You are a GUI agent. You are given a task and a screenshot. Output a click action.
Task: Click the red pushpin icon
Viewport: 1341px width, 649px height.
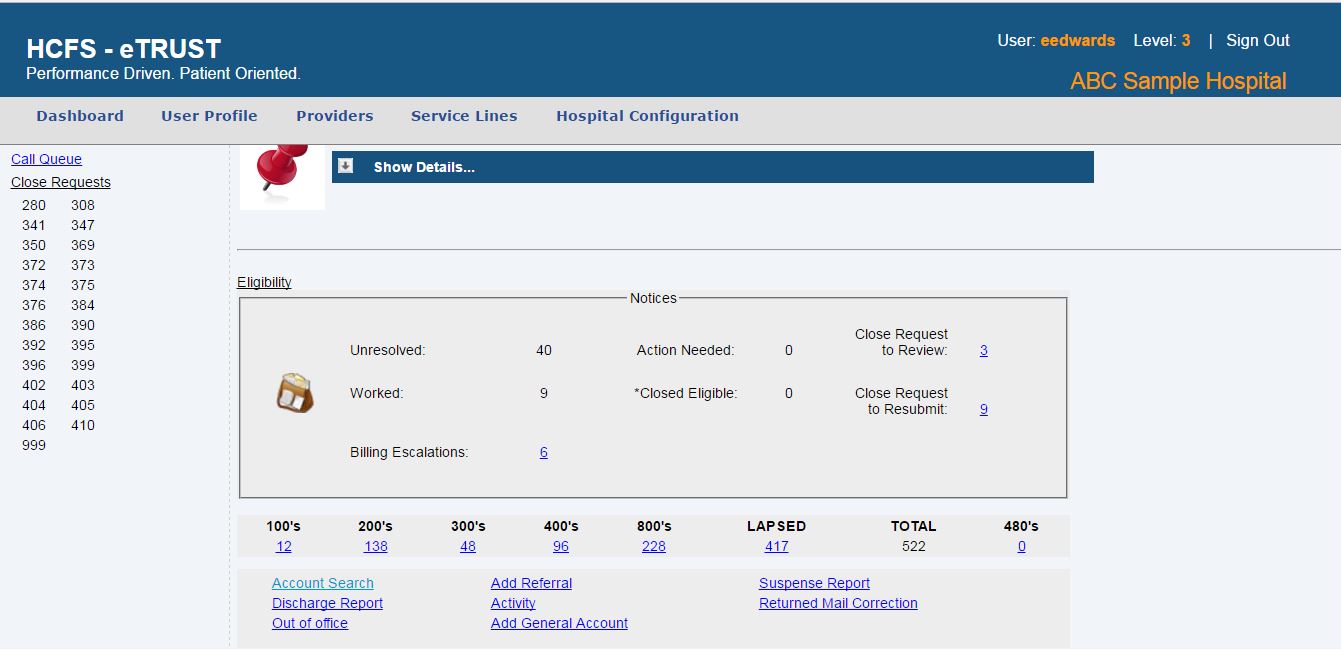pos(282,170)
